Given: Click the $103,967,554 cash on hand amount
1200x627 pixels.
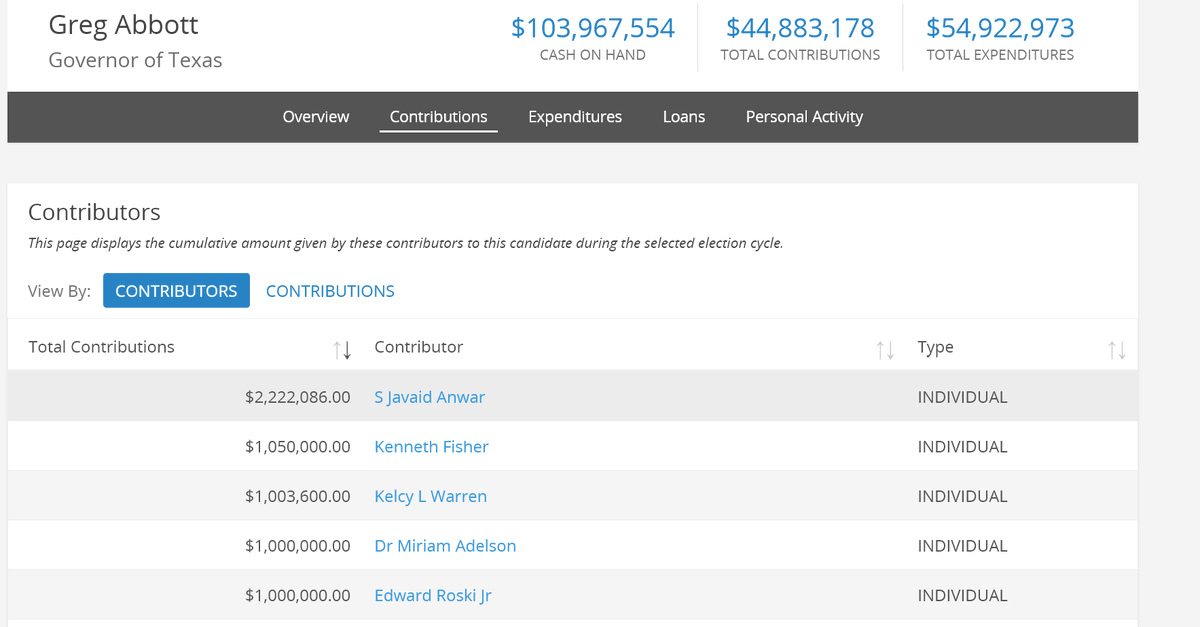Looking at the screenshot, I should pos(593,28).
